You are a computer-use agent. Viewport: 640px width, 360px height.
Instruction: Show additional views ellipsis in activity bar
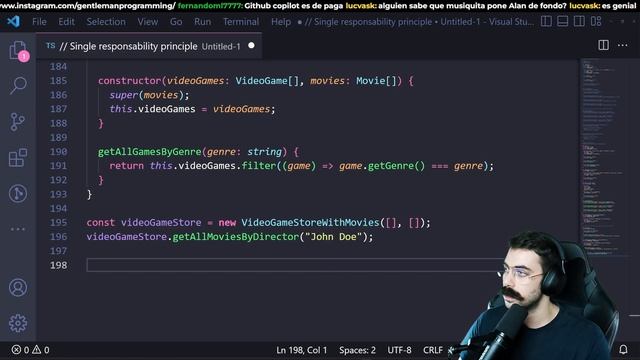18,229
